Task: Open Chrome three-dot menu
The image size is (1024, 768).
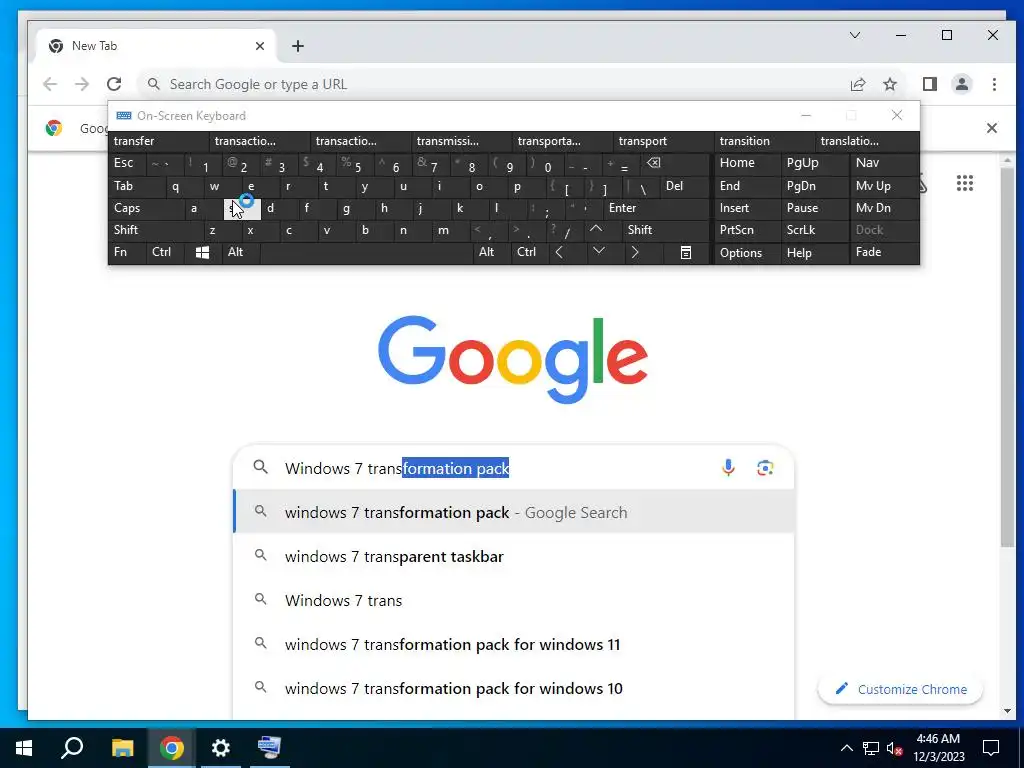Action: (994, 84)
